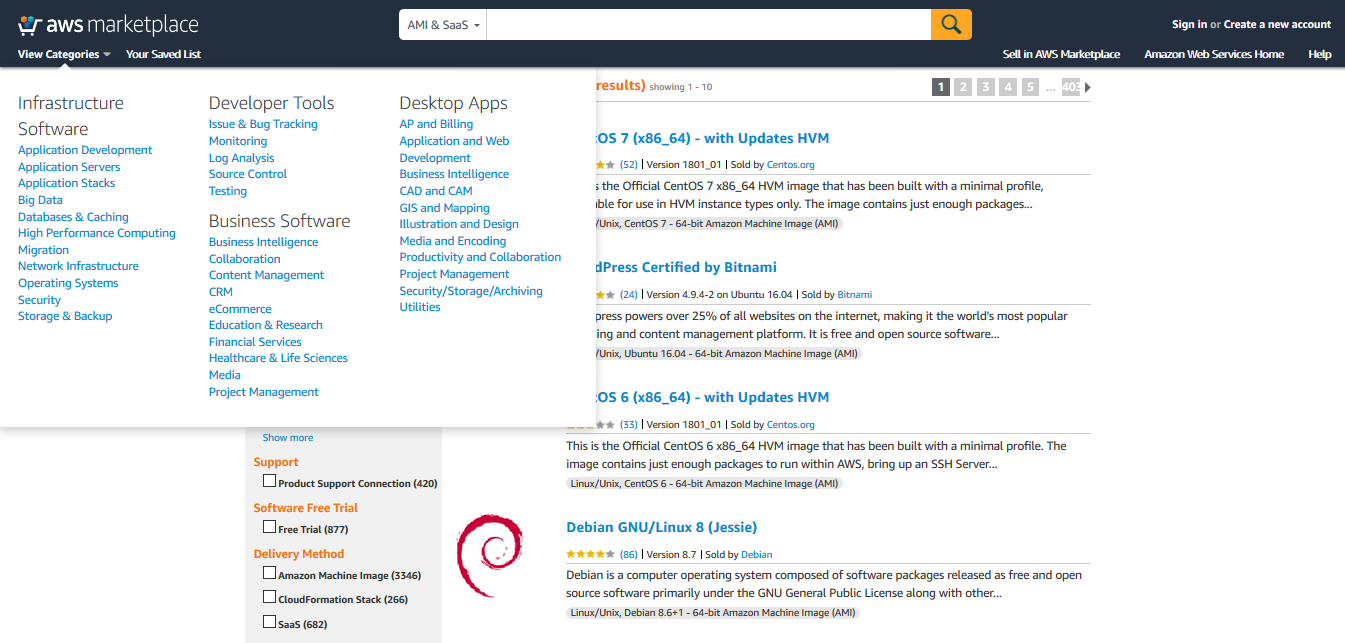Open AP and Billing category

tap(436, 124)
